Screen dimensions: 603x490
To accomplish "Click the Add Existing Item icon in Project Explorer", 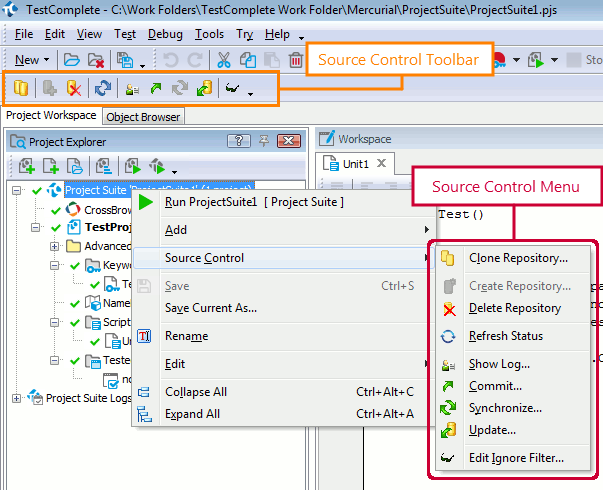I will 75,166.
